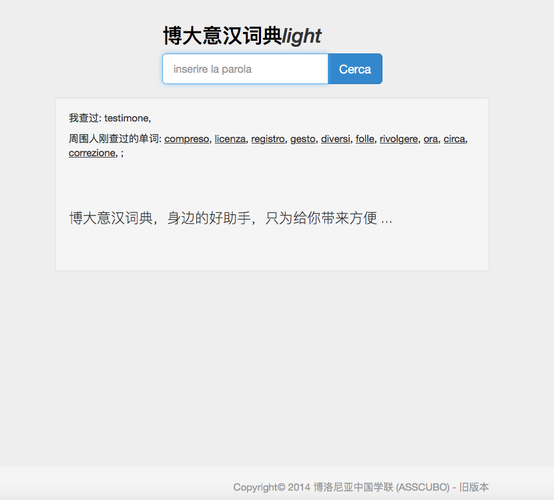Click the 周围人刚查过的单词 label
The height and width of the screenshot is (500, 554).
point(114,139)
